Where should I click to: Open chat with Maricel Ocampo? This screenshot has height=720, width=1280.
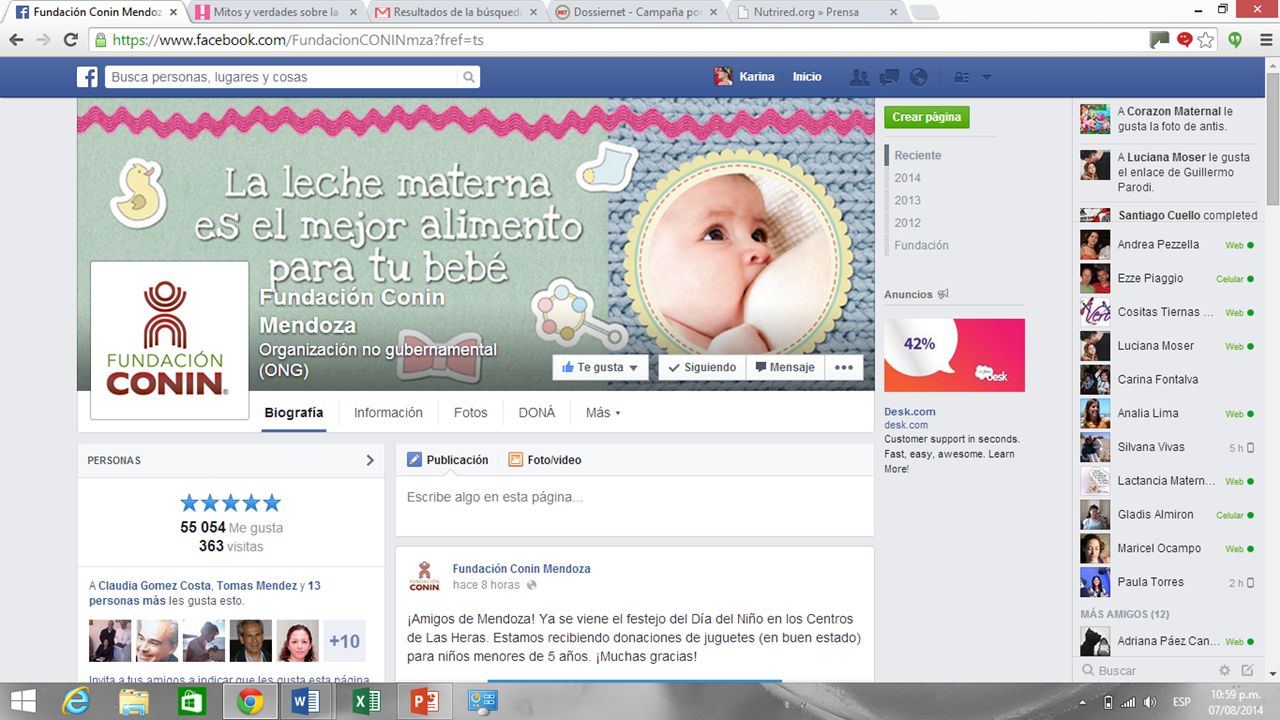[1167, 548]
